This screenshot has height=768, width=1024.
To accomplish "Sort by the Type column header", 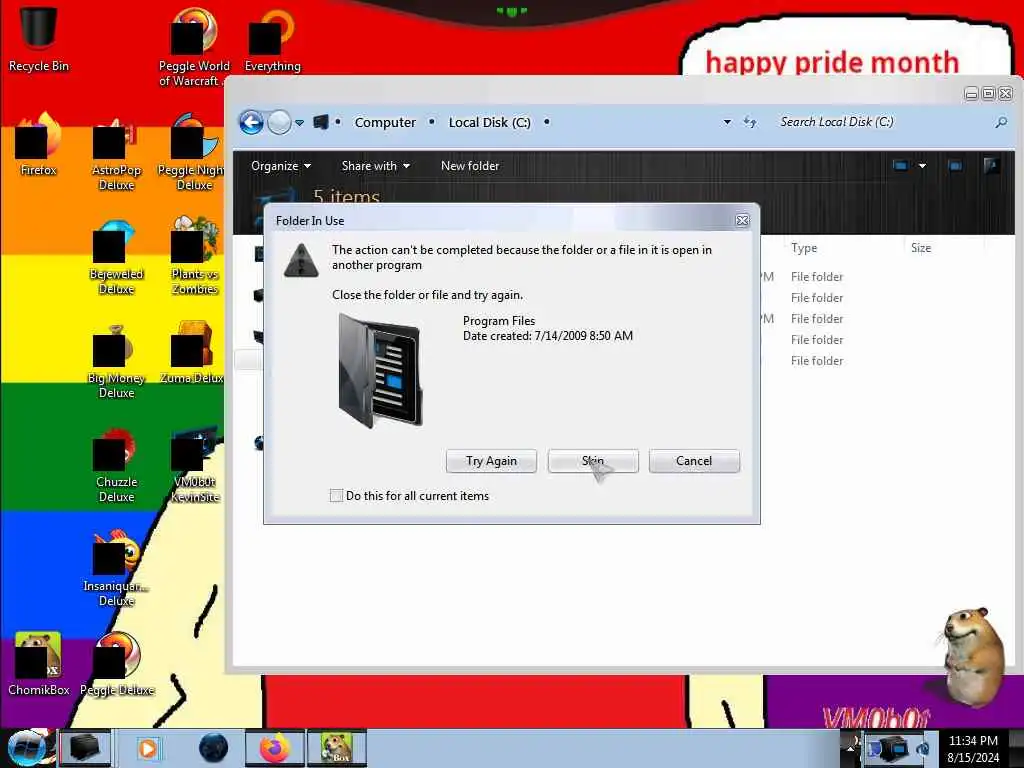I will 804,248.
